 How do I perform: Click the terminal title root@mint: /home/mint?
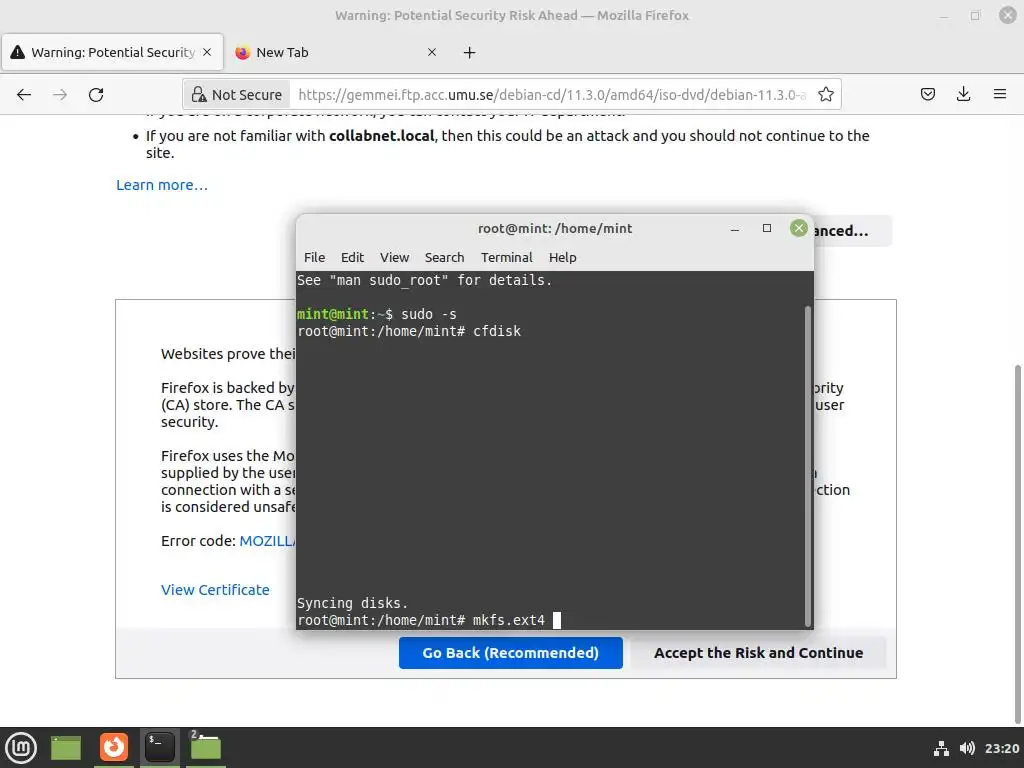[555, 229]
